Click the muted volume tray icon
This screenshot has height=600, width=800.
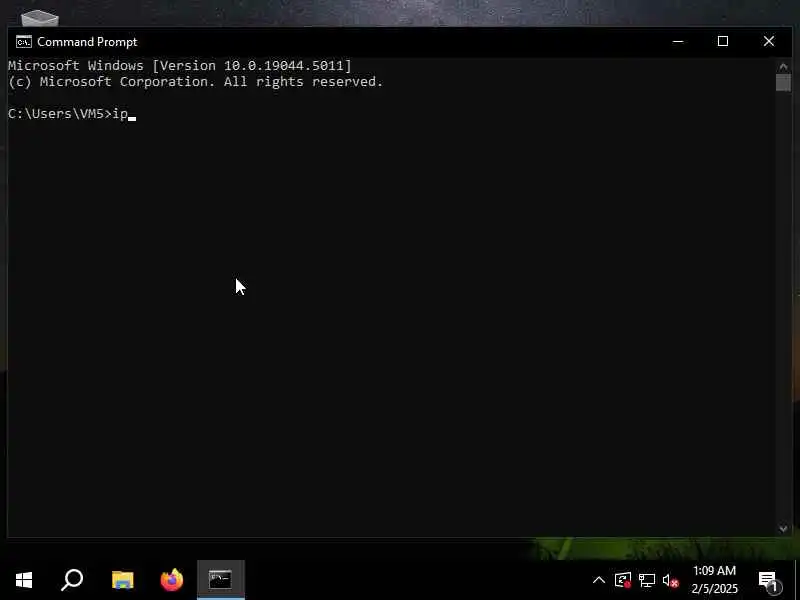[x=670, y=581]
